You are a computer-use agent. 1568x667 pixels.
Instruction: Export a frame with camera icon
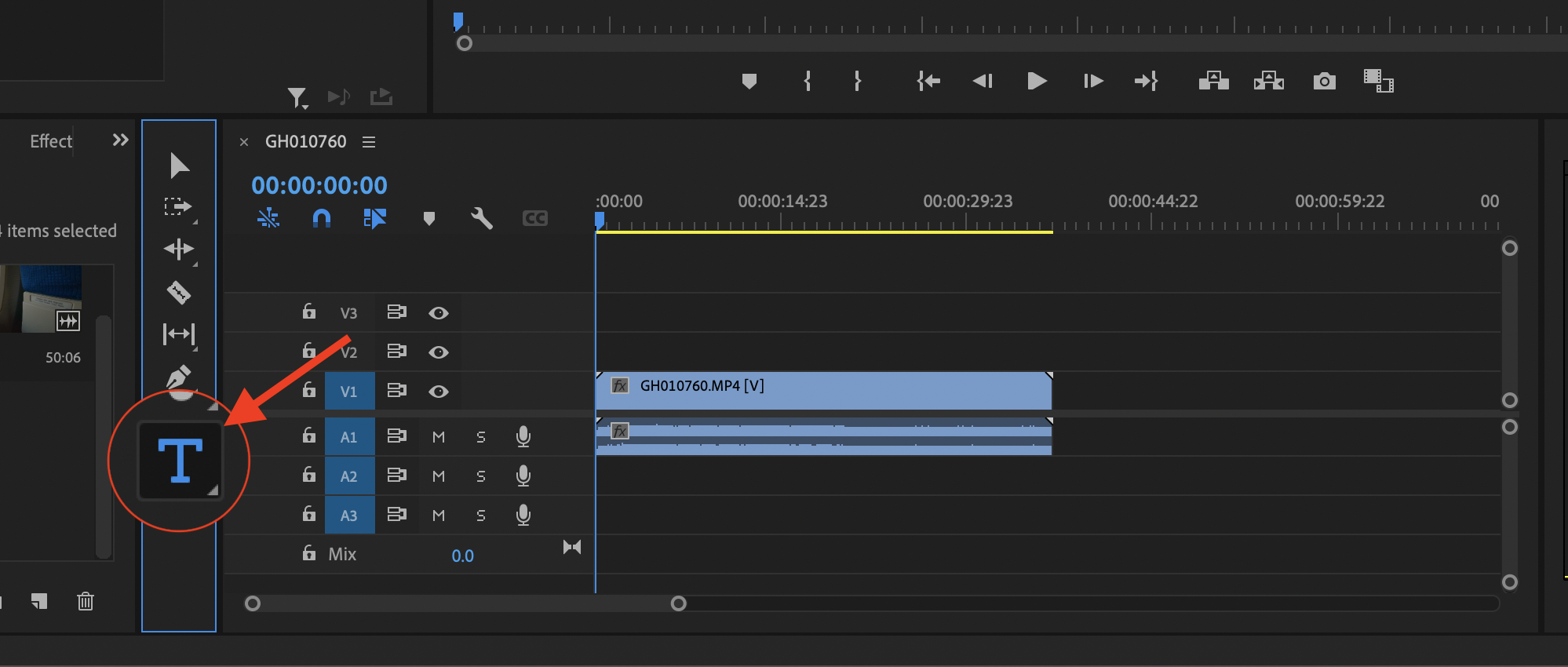1325,81
